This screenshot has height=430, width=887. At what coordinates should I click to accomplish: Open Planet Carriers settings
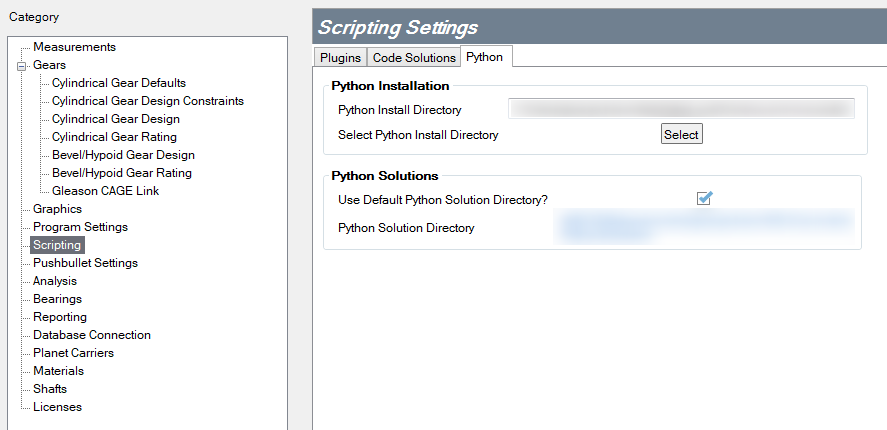tap(73, 353)
